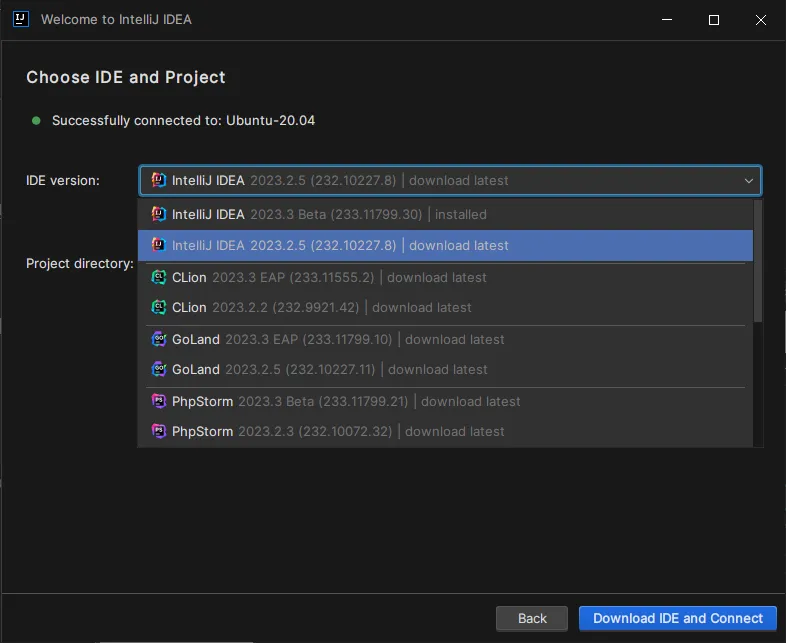Click Successfully connected to Ubuntu-20.04 text
786x643 pixels.
coord(183,121)
